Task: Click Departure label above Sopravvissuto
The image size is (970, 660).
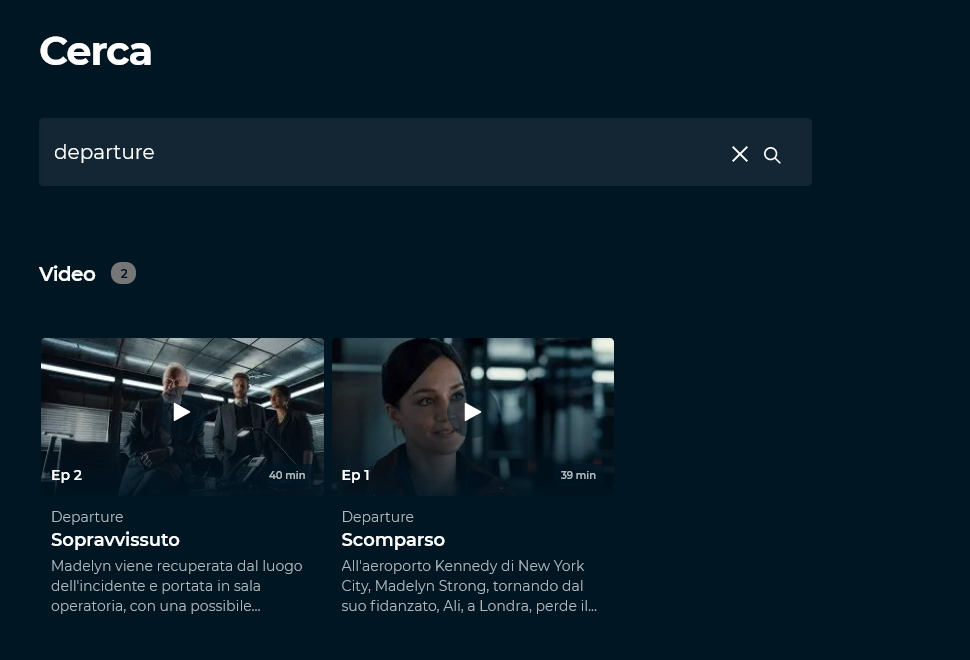Action: tap(87, 516)
